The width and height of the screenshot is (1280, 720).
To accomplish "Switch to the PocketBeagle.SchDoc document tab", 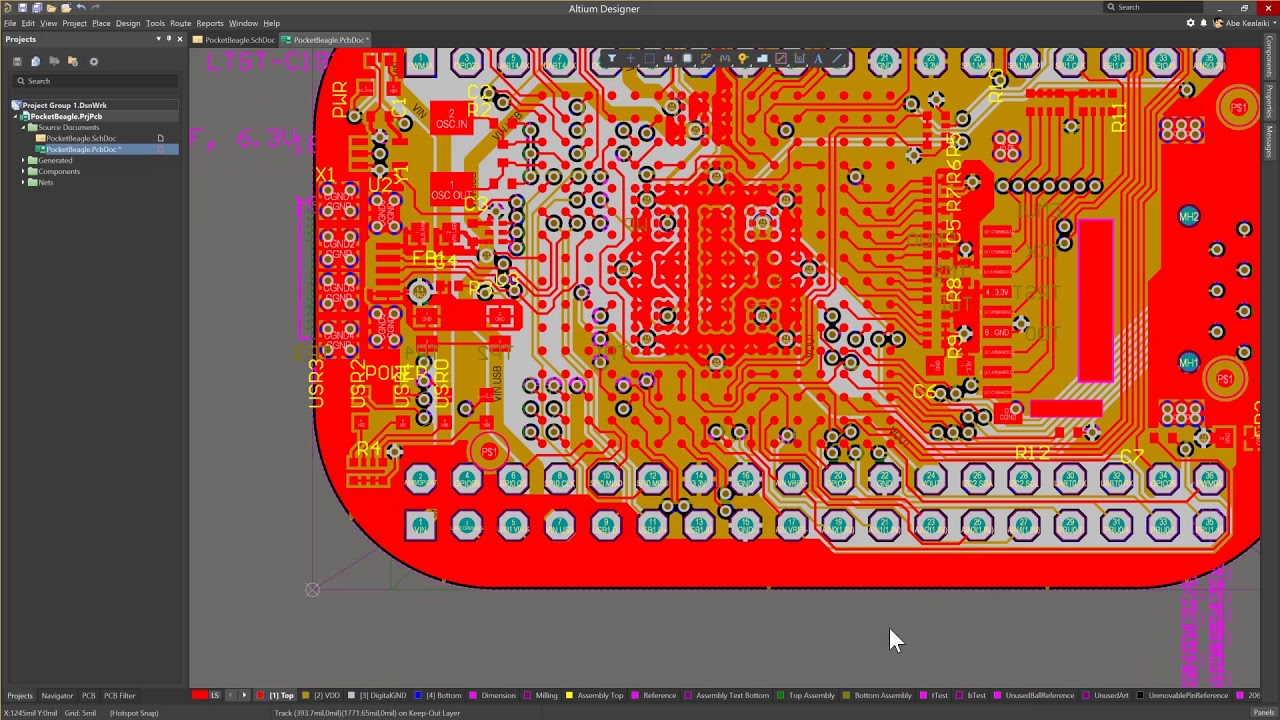I will (235, 40).
